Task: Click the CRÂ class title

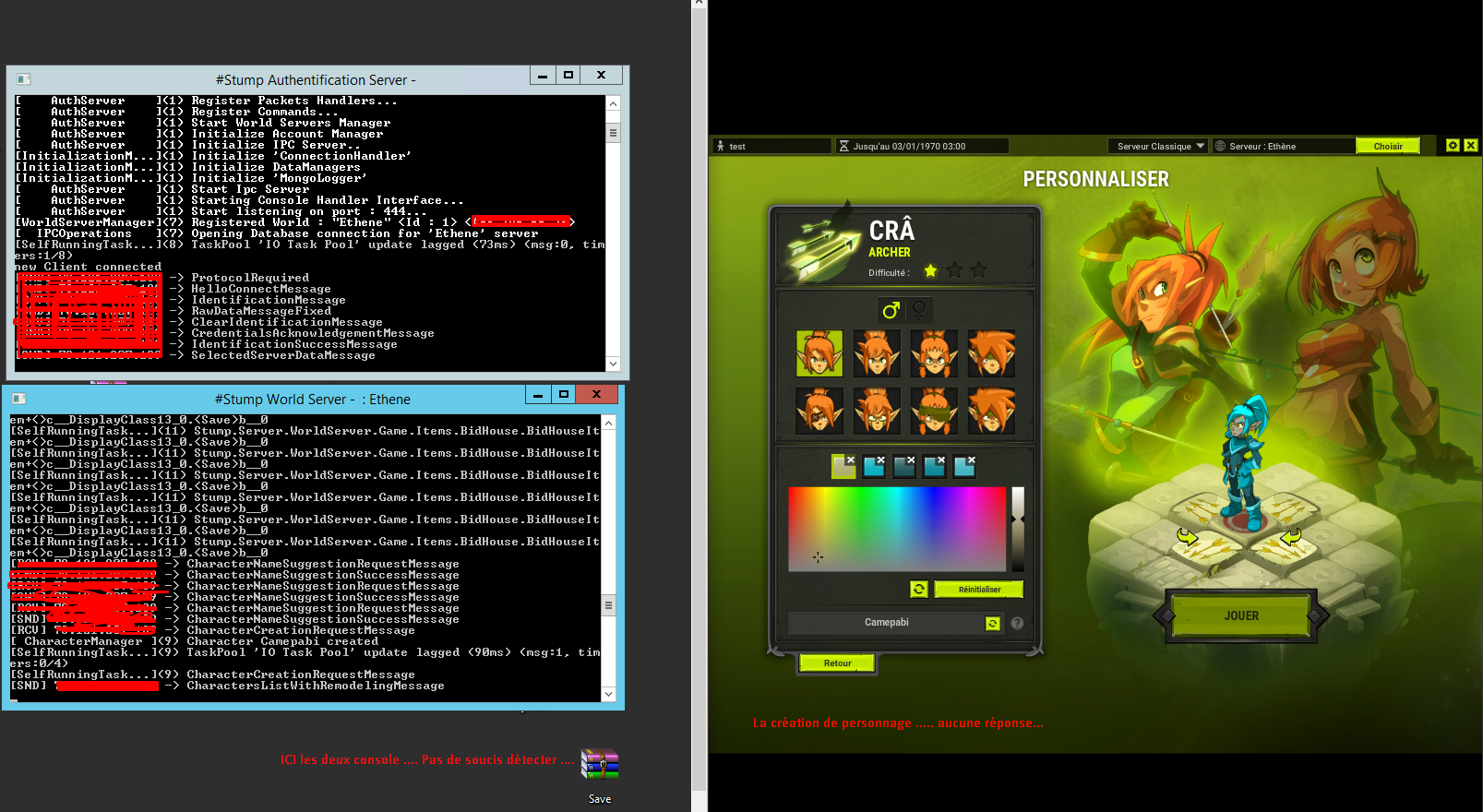Action: [x=891, y=231]
